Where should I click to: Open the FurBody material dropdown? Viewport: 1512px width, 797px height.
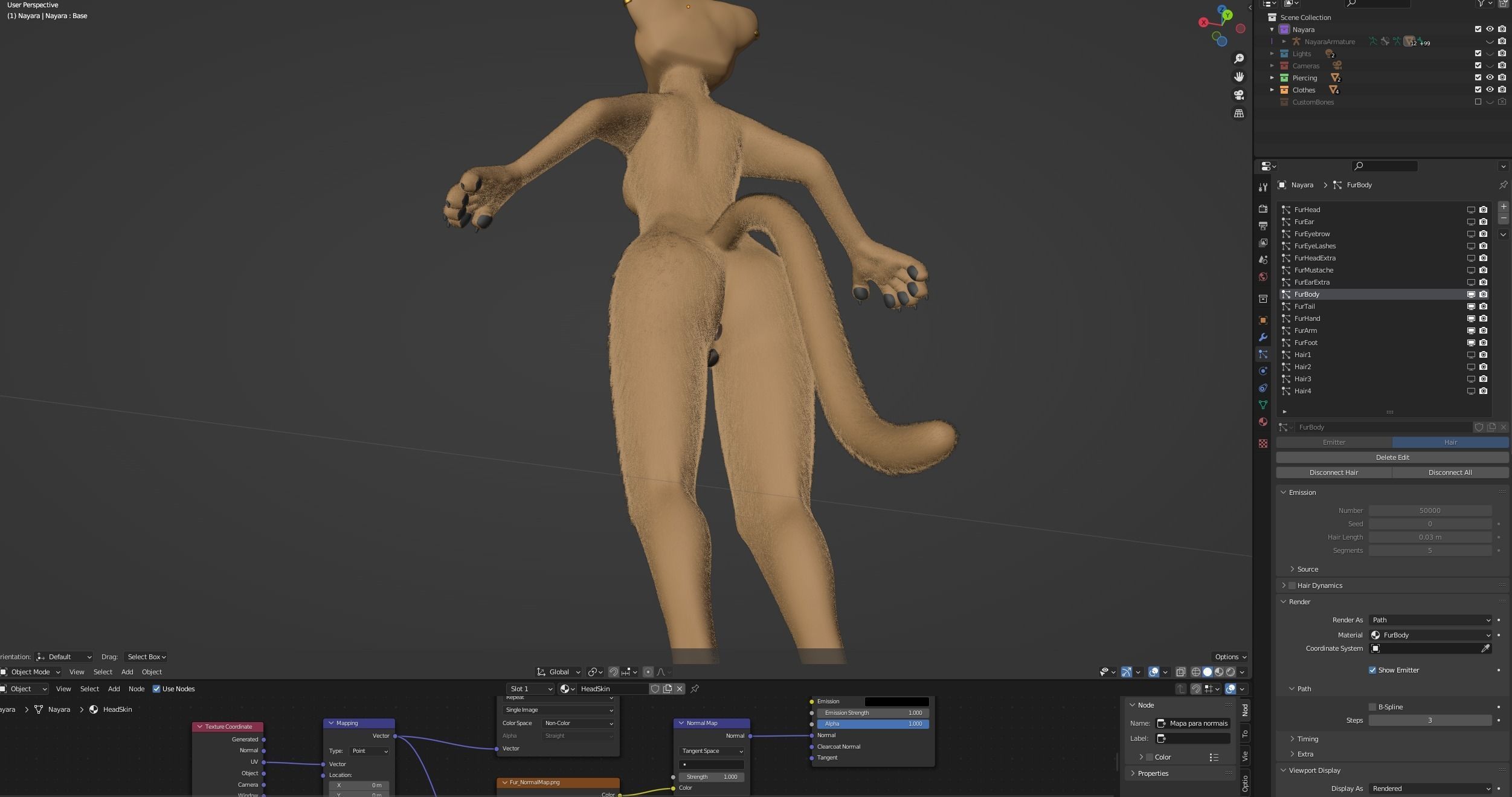coord(1430,635)
